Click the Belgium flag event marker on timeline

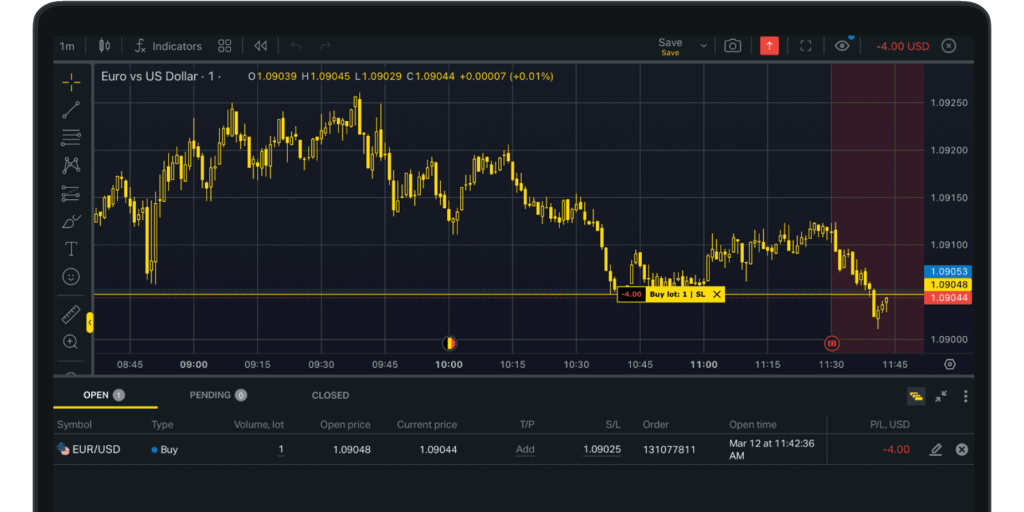449,343
